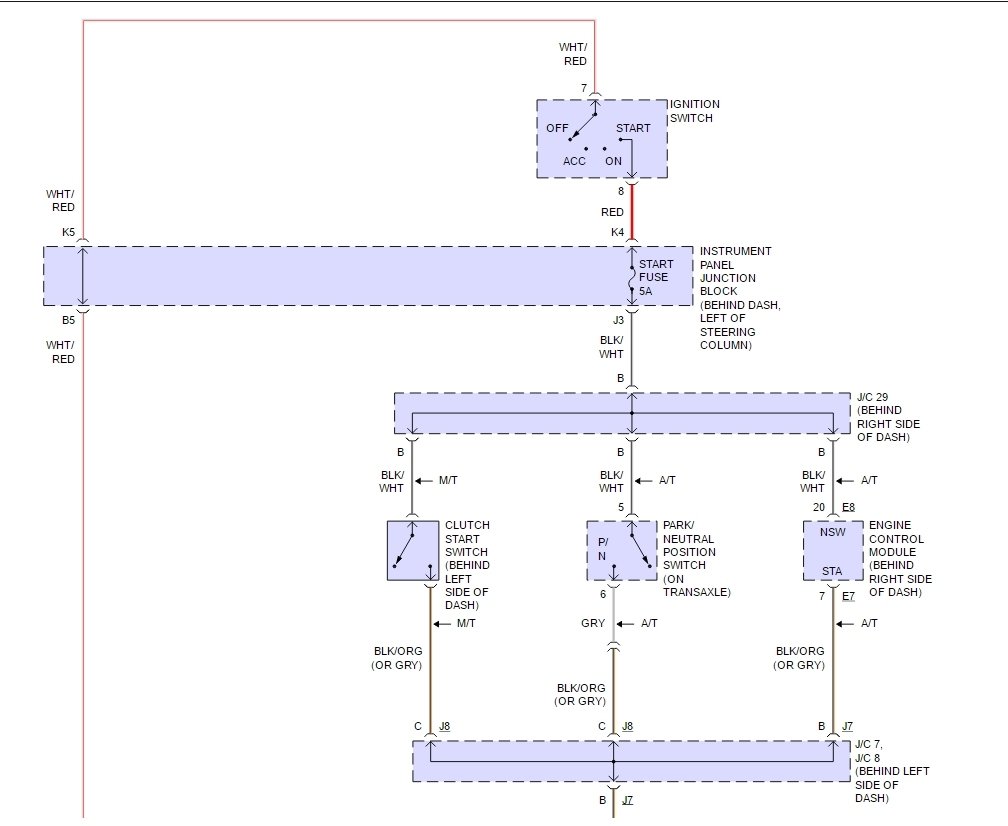Click pin 7 above the ignition switch
This screenshot has width=1008, height=826.
(x=584, y=88)
